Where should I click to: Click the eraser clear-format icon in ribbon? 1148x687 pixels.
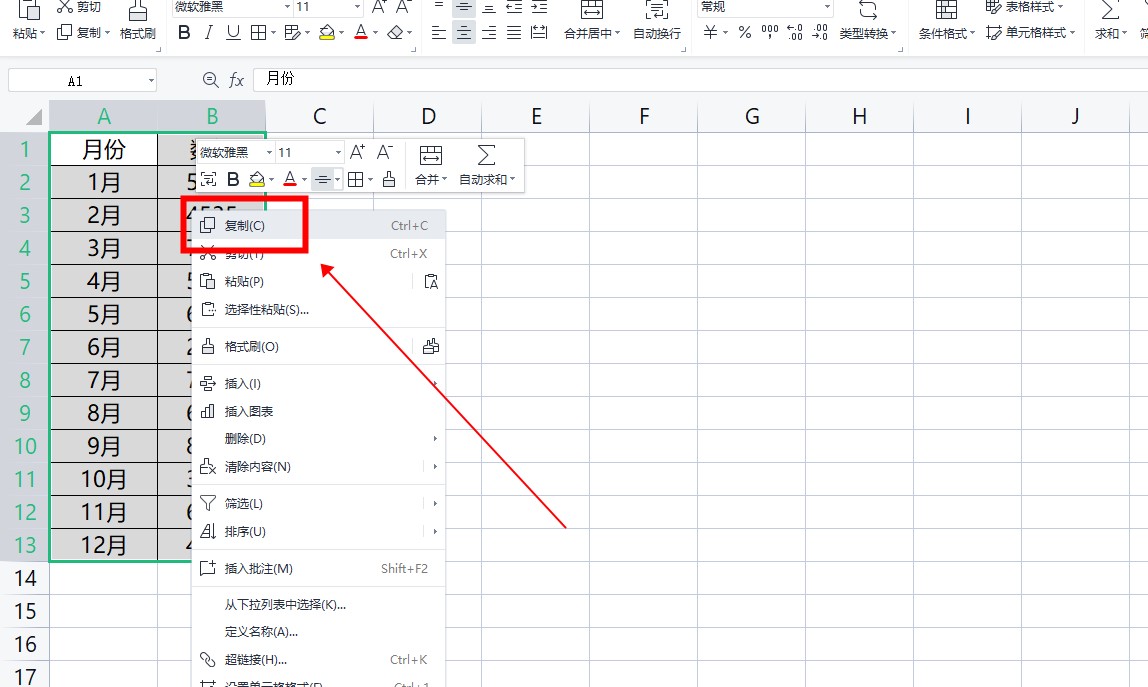click(395, 33)
